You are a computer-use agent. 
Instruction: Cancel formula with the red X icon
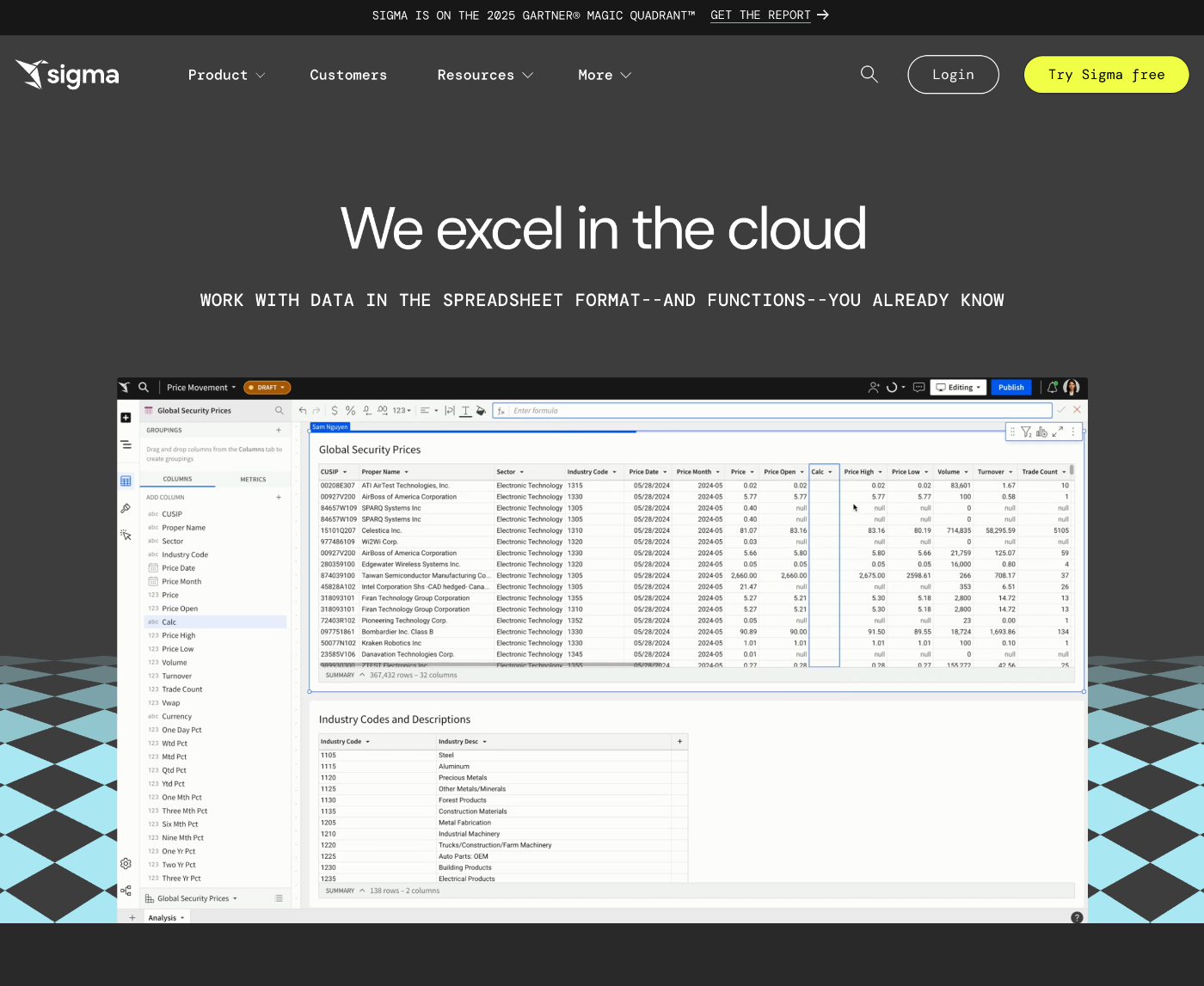pos(1077,410)
